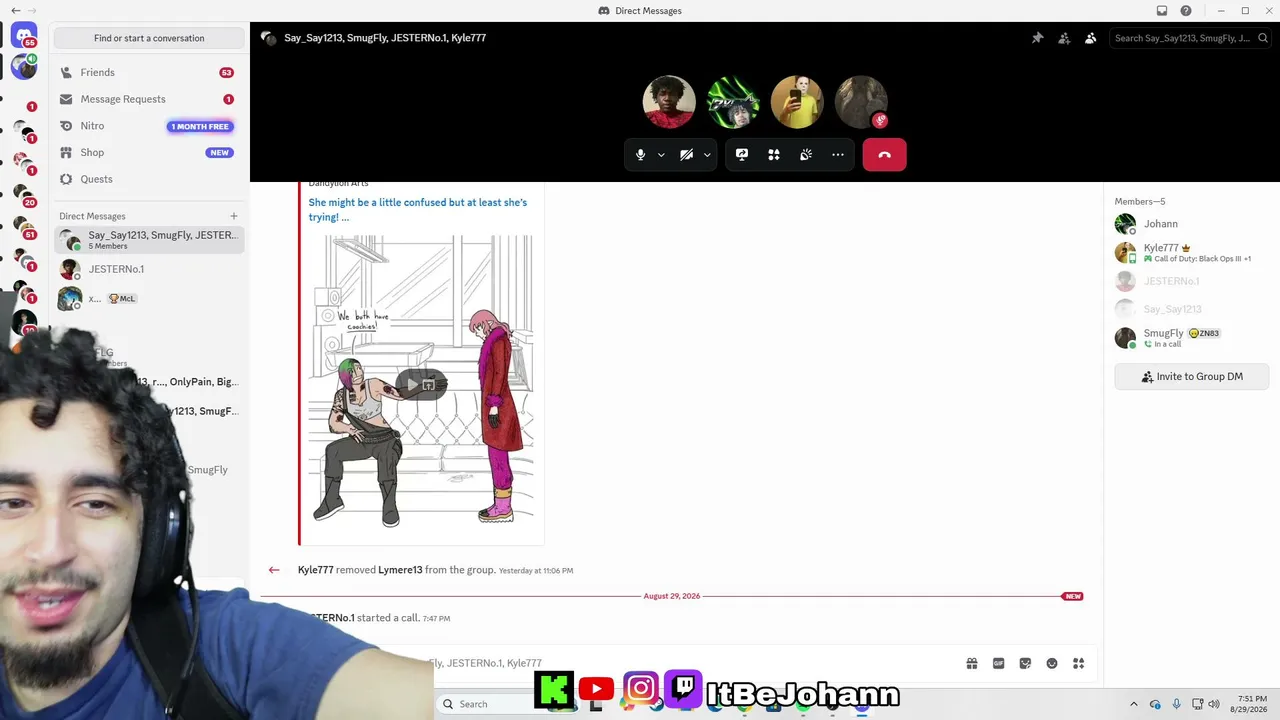Open the volume control in system tray
This screenshot has height=720, width=1280.
click(x=1214, y=704)
